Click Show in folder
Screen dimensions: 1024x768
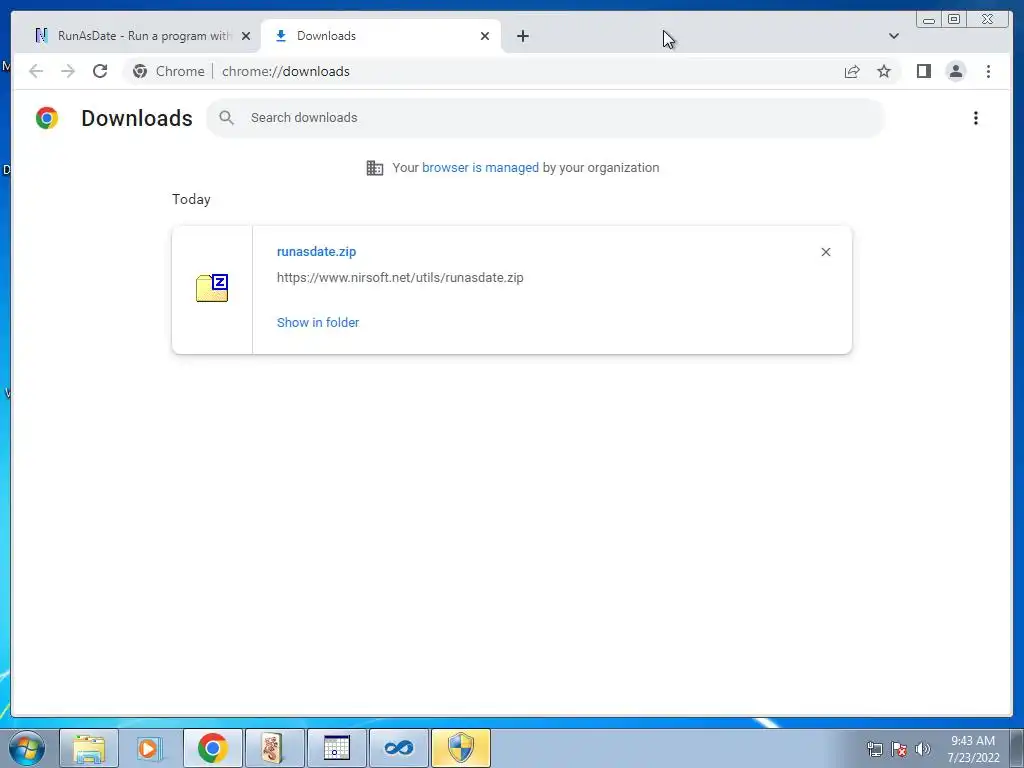pyautogui.click(x=318, y=323)
